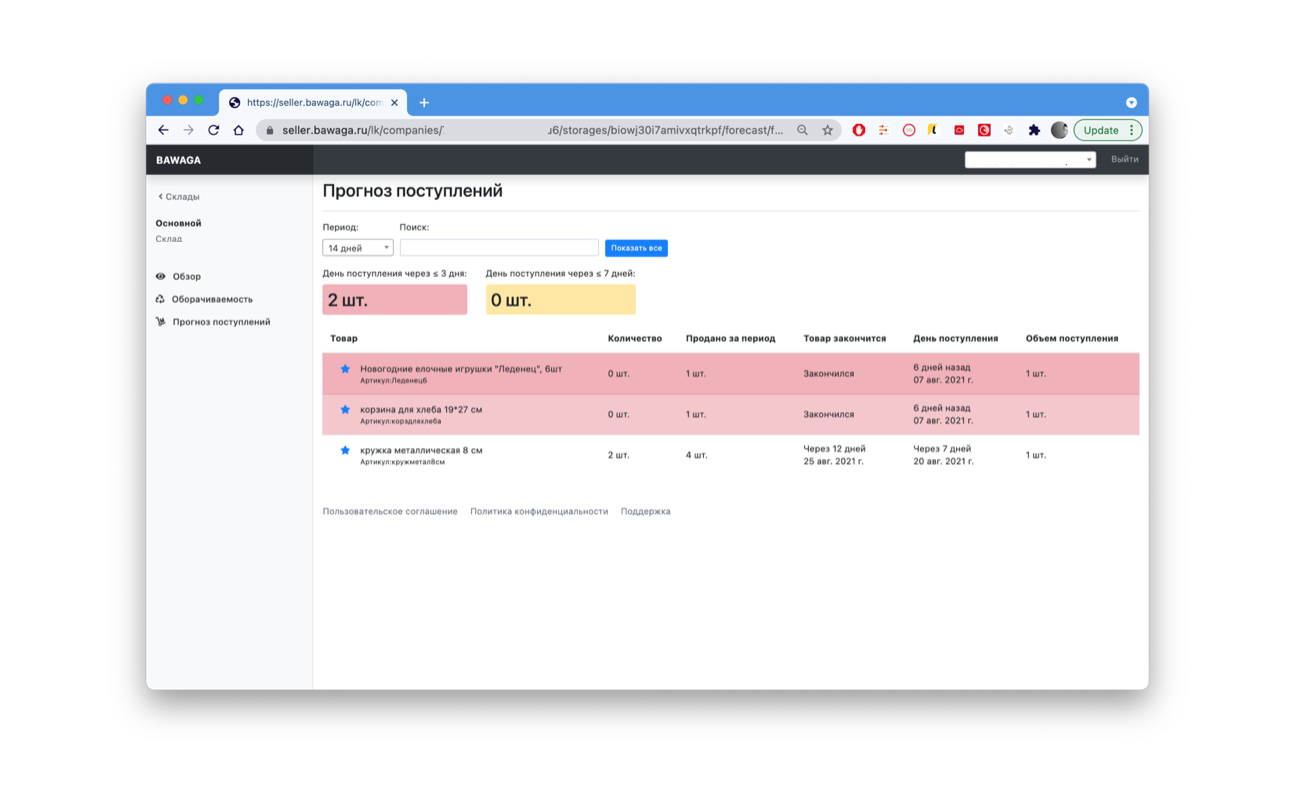Click the Прогноз поступлений page heading
The height and width of the screenshot is (798, 1292).
click(x=412, y=191)
